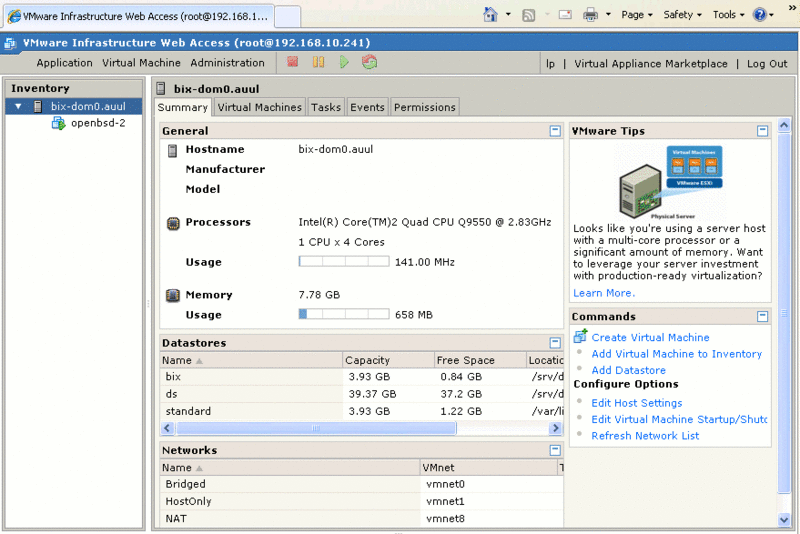Click the VMware logo icon in title bar
The height and width of the screenshot is (534, 800).
click(10, 43)
